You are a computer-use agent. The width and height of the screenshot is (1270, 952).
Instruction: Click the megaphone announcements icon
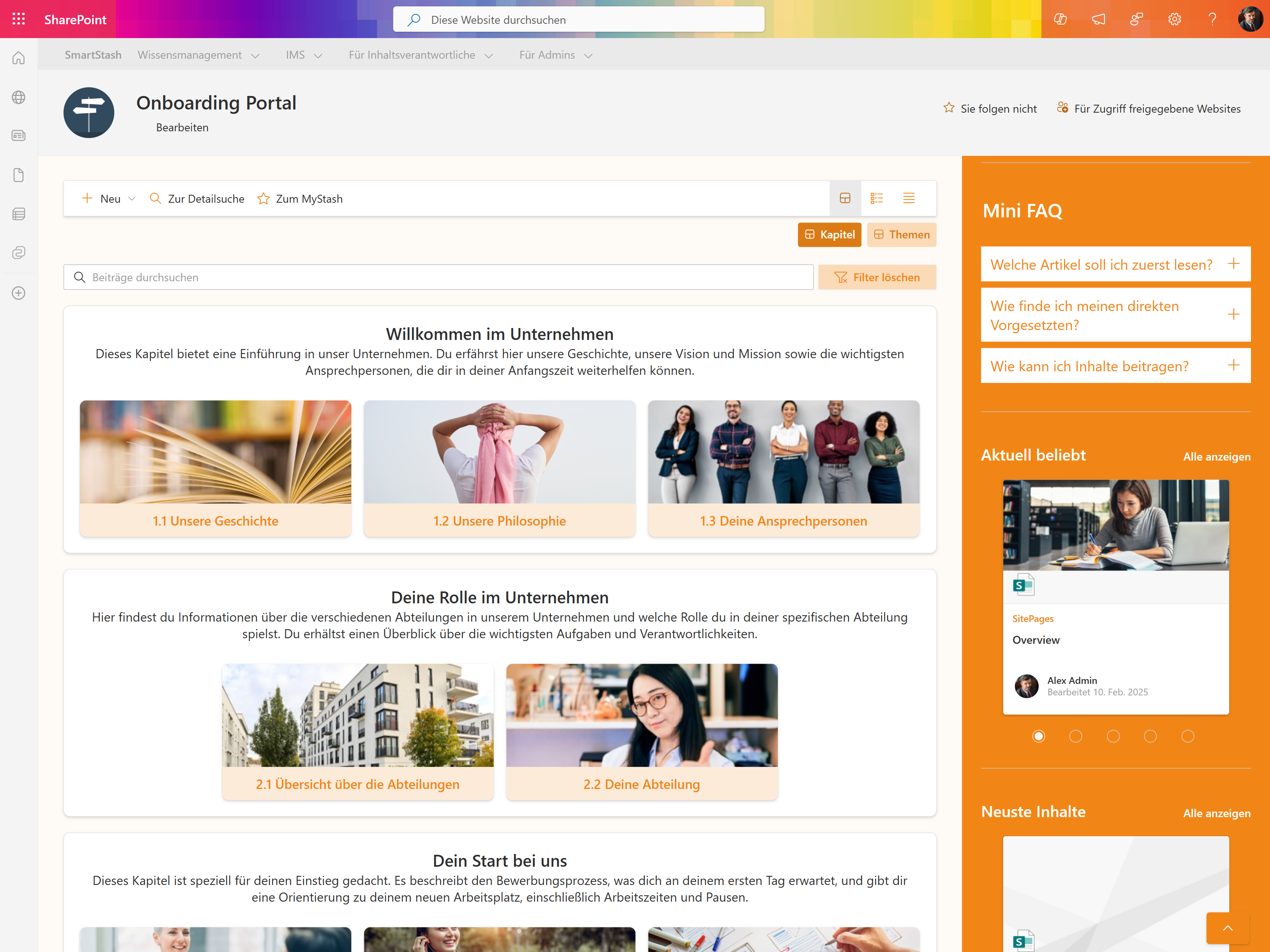(1098, 19)
